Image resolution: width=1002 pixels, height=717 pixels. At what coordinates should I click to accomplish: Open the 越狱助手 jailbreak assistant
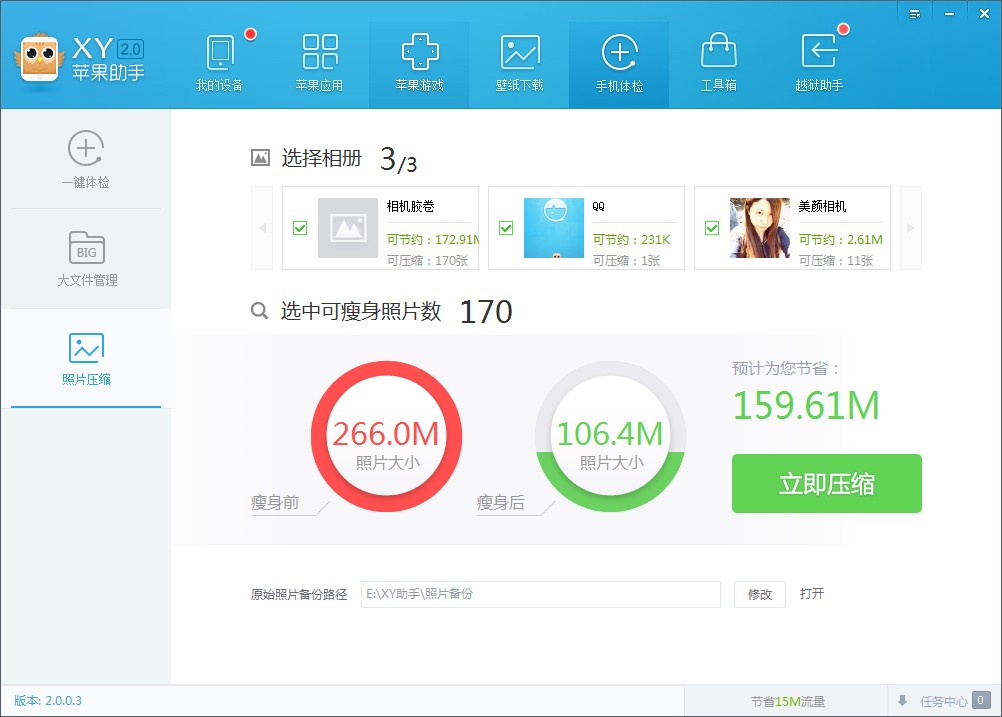tap(820, 60)
